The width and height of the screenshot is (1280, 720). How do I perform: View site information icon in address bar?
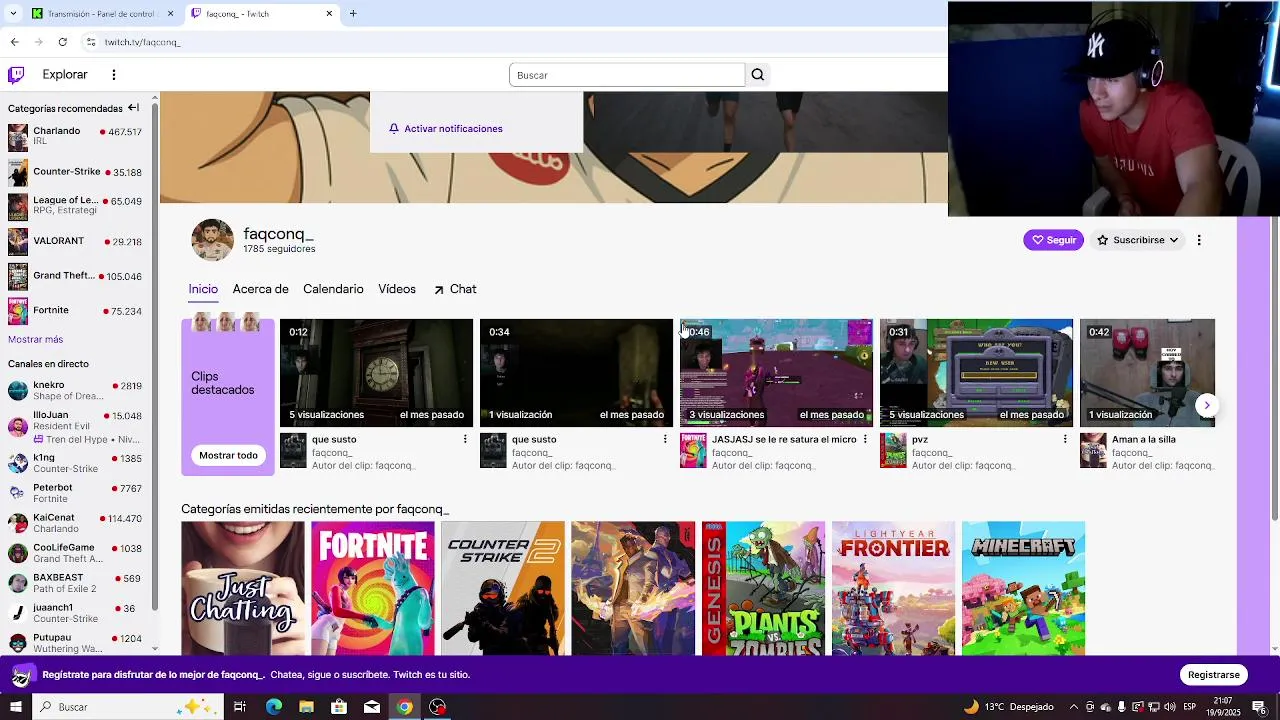point(91,42)
